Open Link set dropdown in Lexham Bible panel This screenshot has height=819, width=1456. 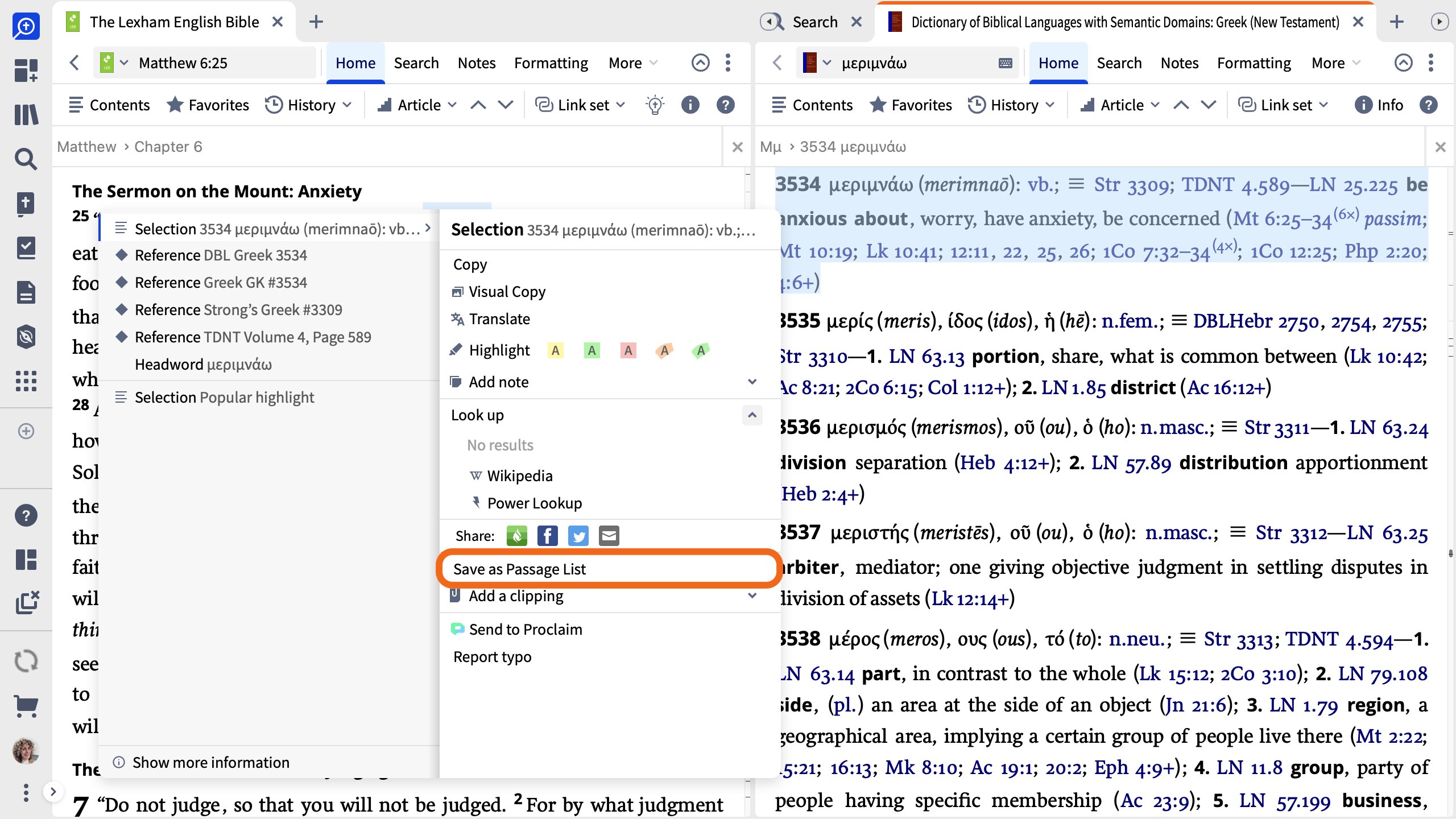coord(580,105)
